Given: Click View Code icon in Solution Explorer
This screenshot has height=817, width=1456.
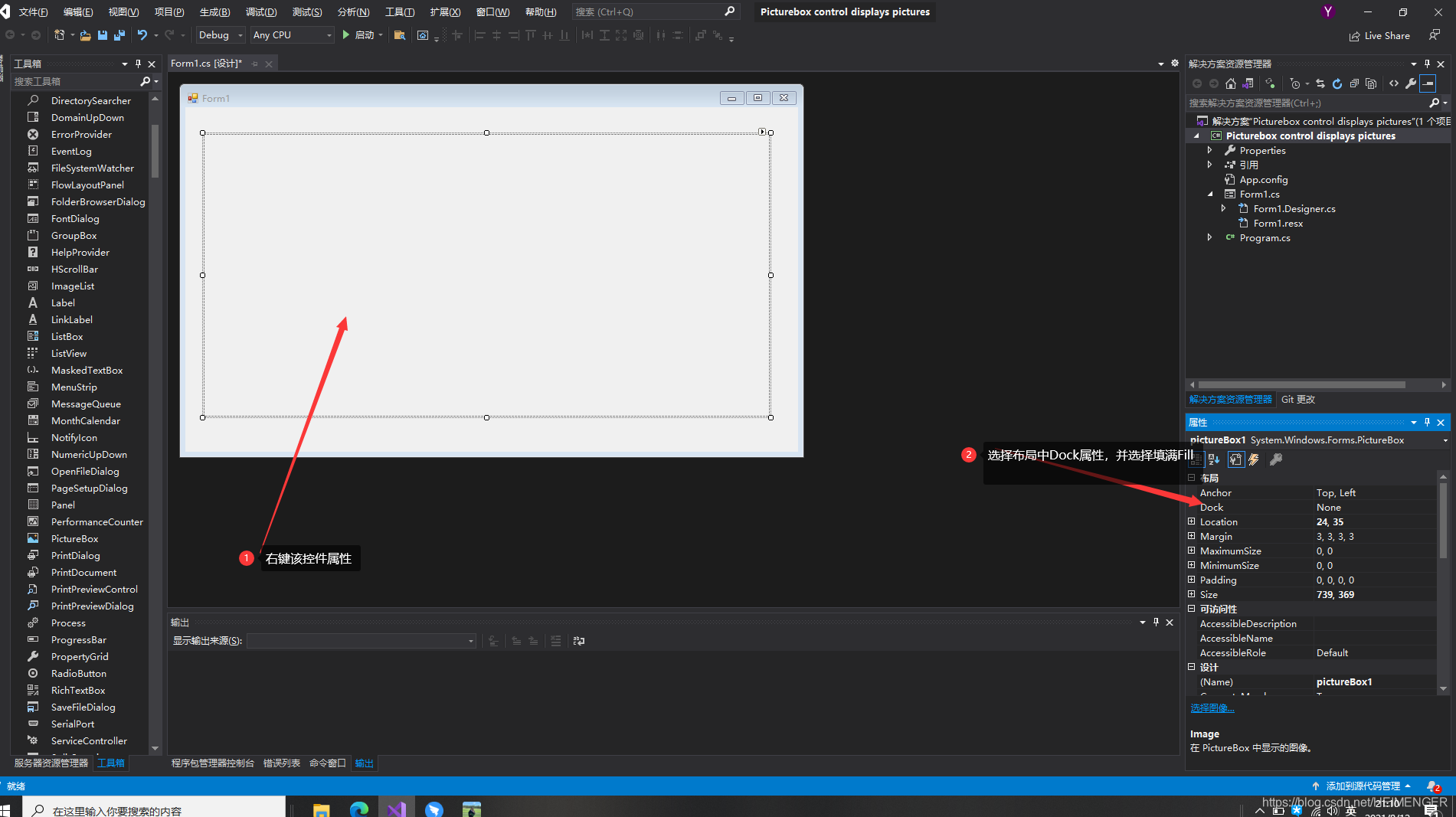Looking at the screenshot, I should coord(1394,83).
